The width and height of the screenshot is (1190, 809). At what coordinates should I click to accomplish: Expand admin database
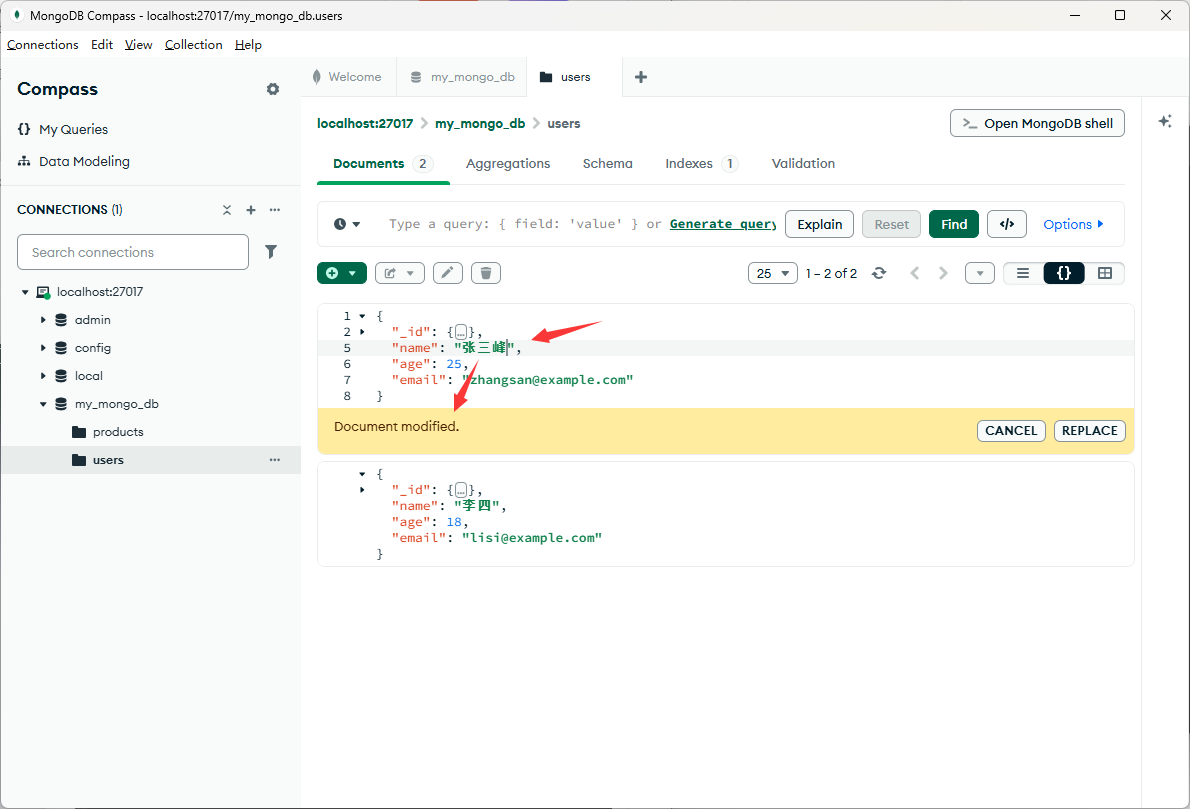click(x=43, y=320)
